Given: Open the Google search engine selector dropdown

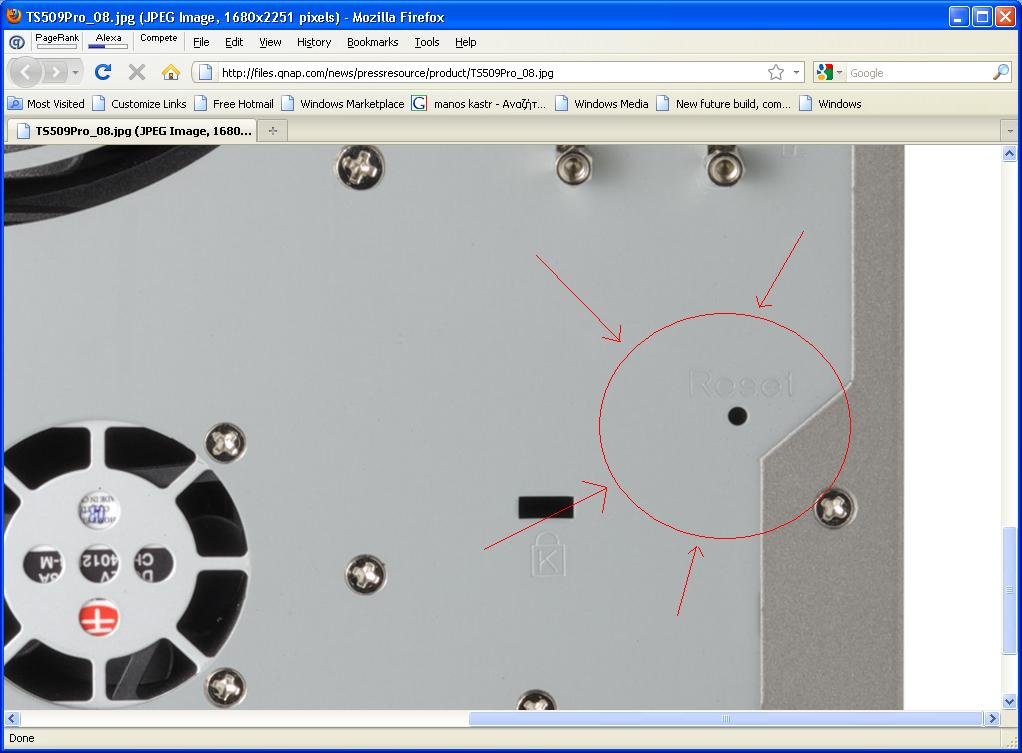Looking at the screenshot, I should point(829,72).
